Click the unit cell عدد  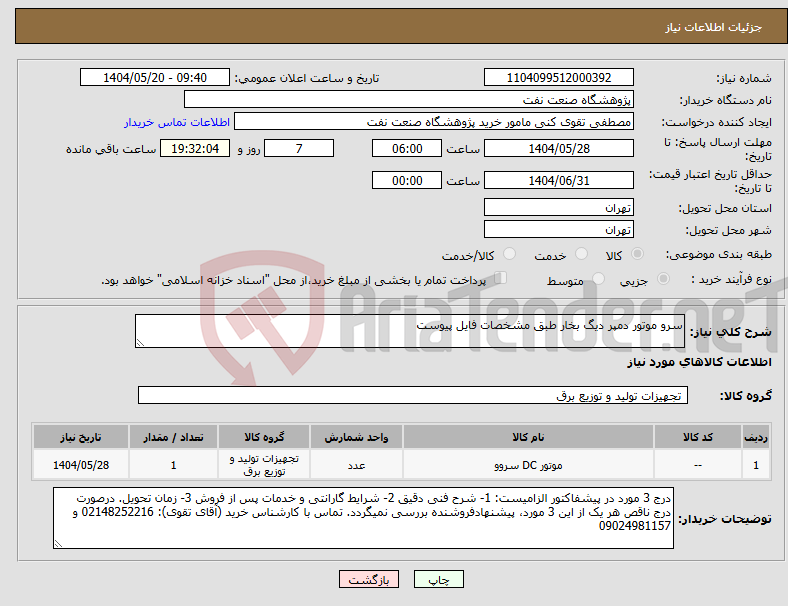click(x=356, y=465)
